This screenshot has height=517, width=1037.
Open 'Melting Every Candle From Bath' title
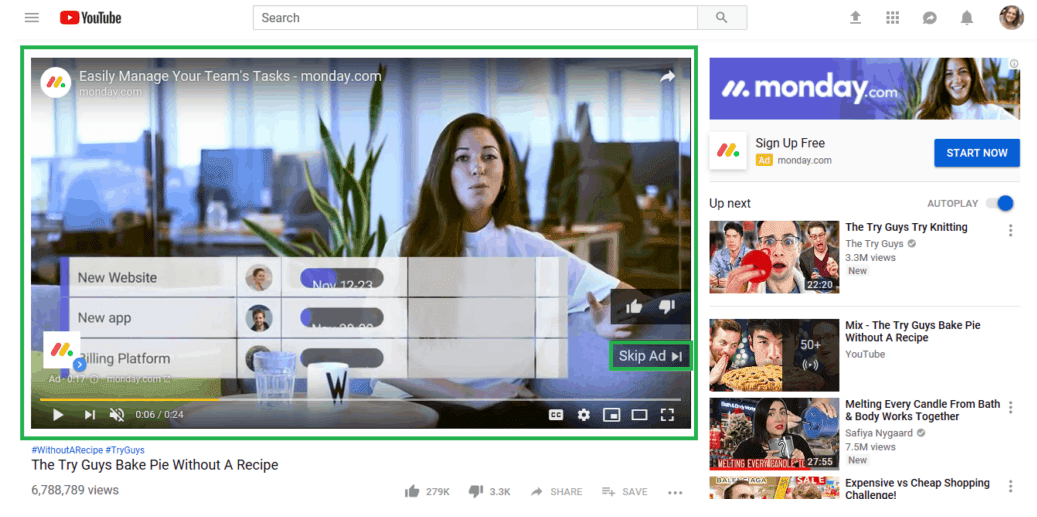921,411
